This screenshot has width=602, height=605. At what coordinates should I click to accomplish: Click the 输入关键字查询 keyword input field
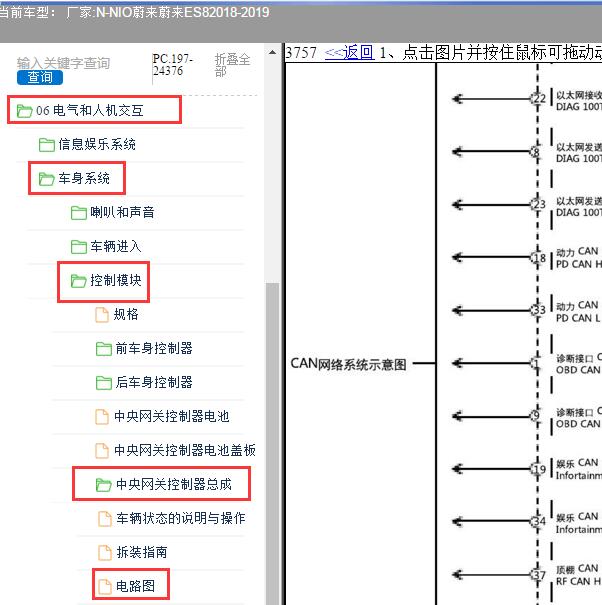pos(64,63)
